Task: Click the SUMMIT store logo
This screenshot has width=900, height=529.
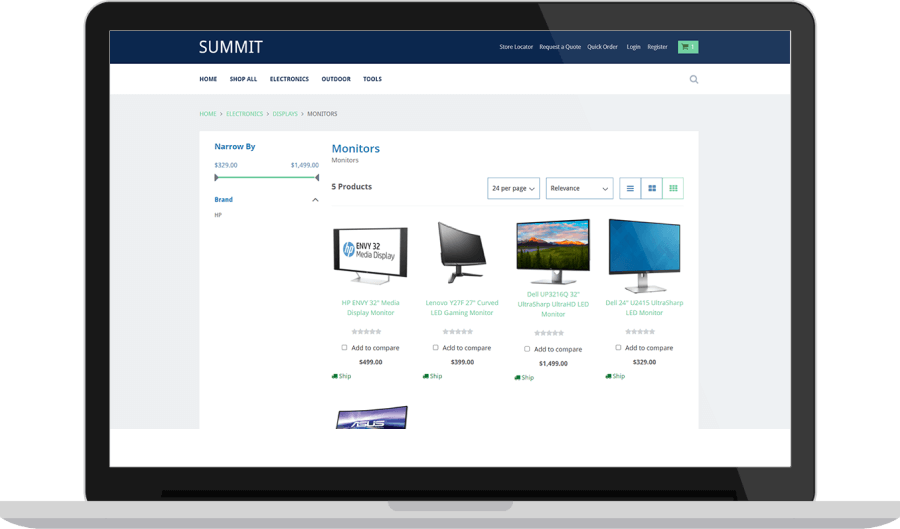Action: [x=230, y=47]
